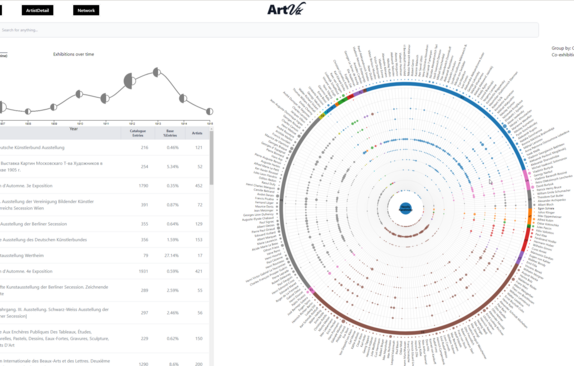Click the ArtViz logo

[286, 9]
